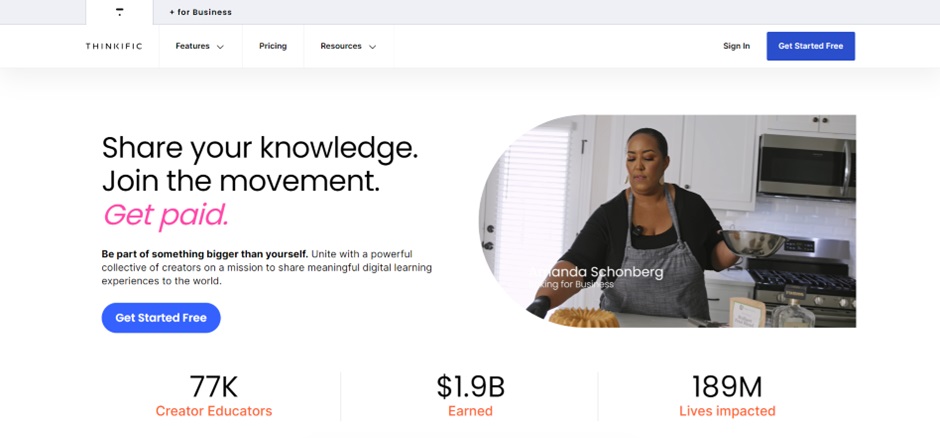Click the Sign In link
The image size is (940, 438).
click(736, 46)
